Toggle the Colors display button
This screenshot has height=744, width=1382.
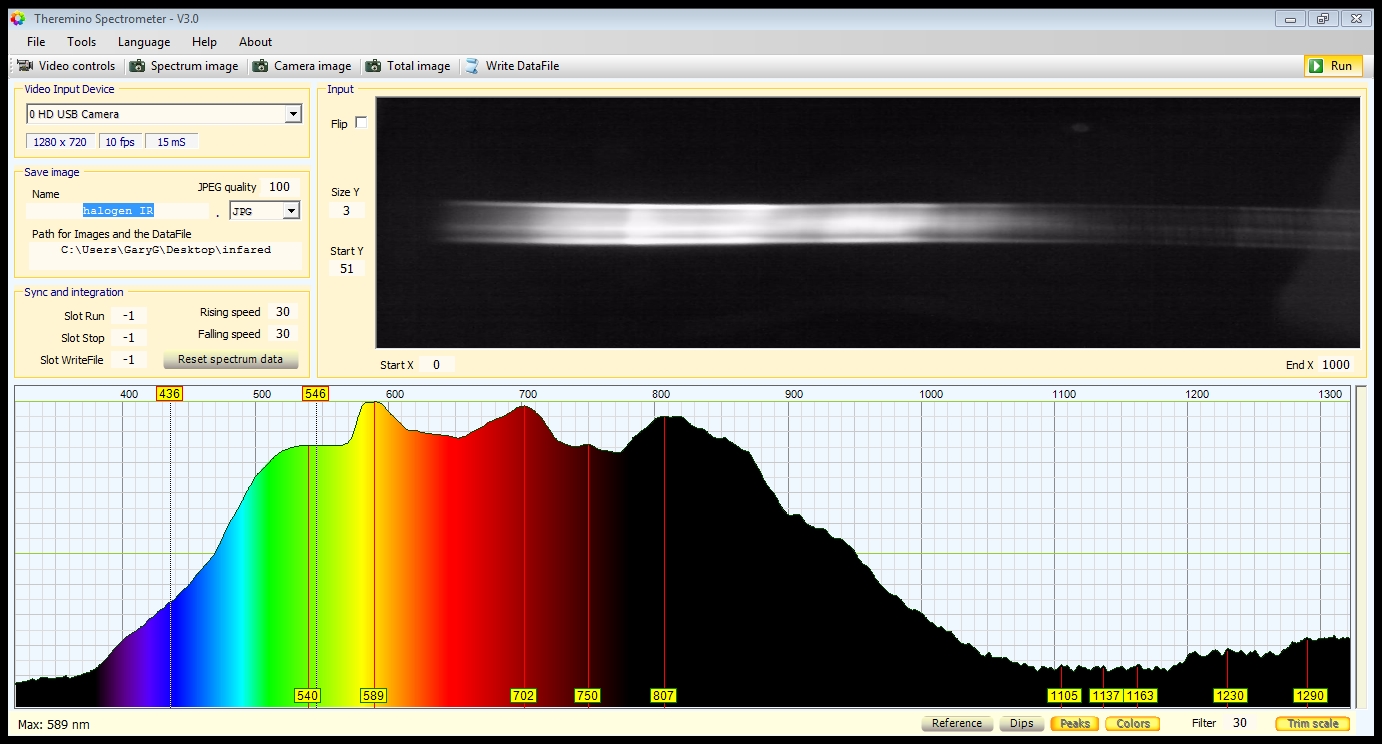tap(1132, 723)
